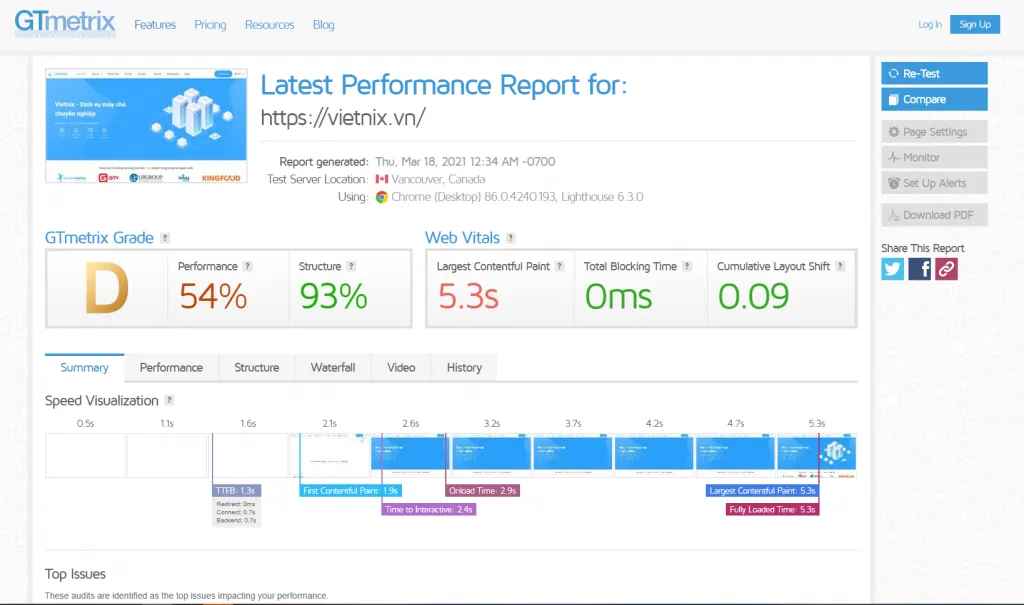
Task: Switch to the Waterfall tab
Action: click(x=333, y=368)
